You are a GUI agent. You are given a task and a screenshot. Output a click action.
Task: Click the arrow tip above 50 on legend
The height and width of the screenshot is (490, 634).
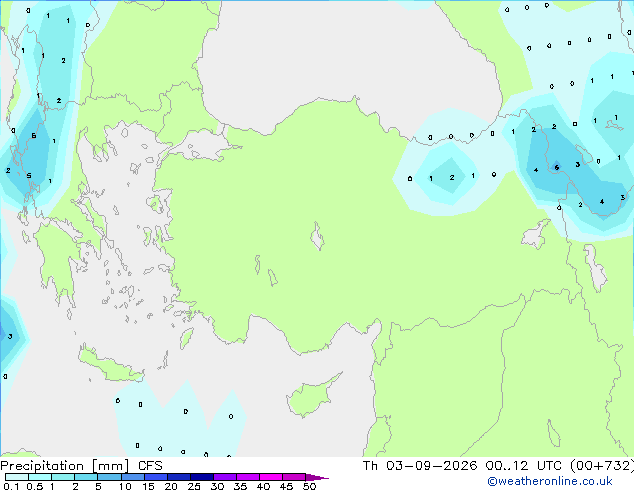point(317,477)
